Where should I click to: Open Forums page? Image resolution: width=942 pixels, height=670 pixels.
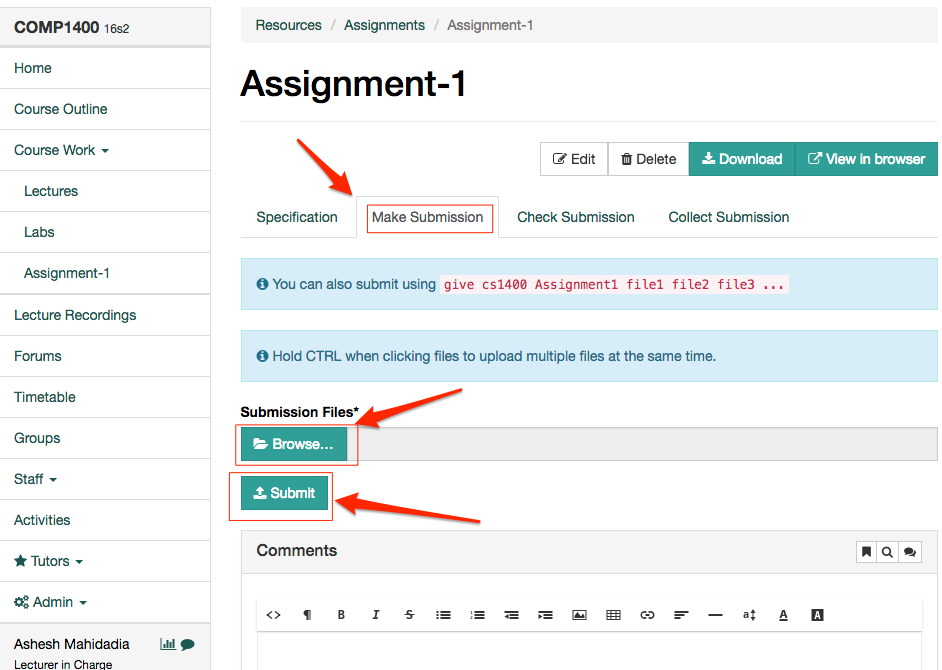click(x=105, y=356)
